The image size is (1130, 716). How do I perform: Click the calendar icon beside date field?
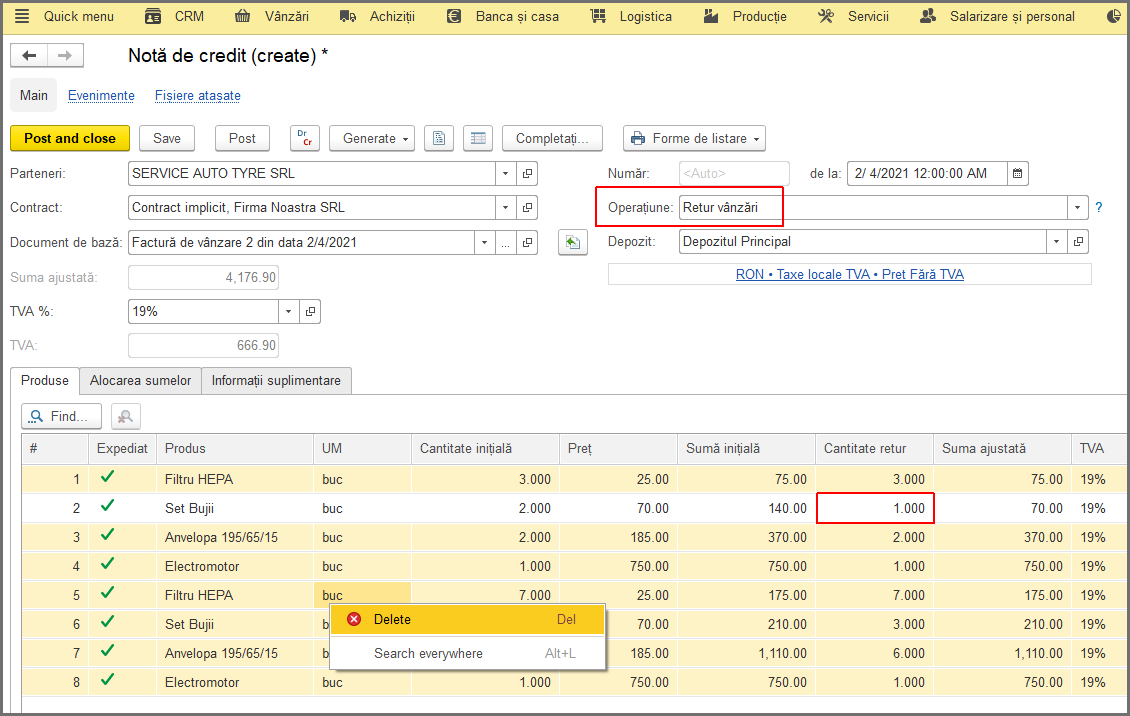point(1017,174)
